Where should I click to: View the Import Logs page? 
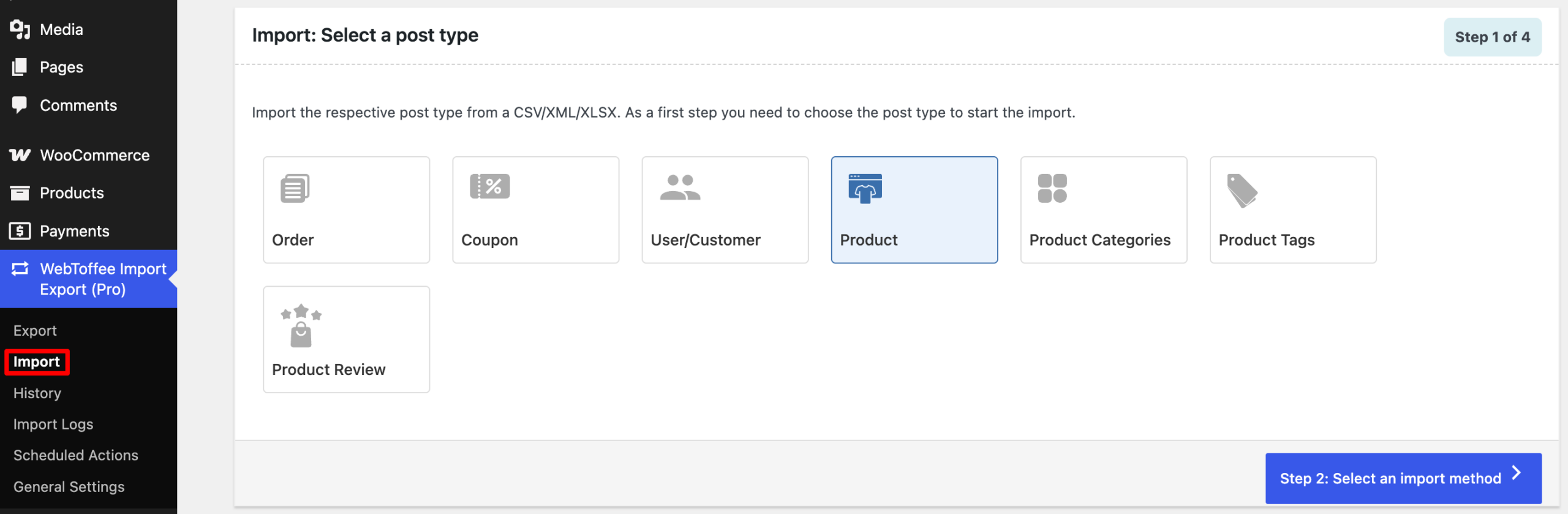pos(53,425)
